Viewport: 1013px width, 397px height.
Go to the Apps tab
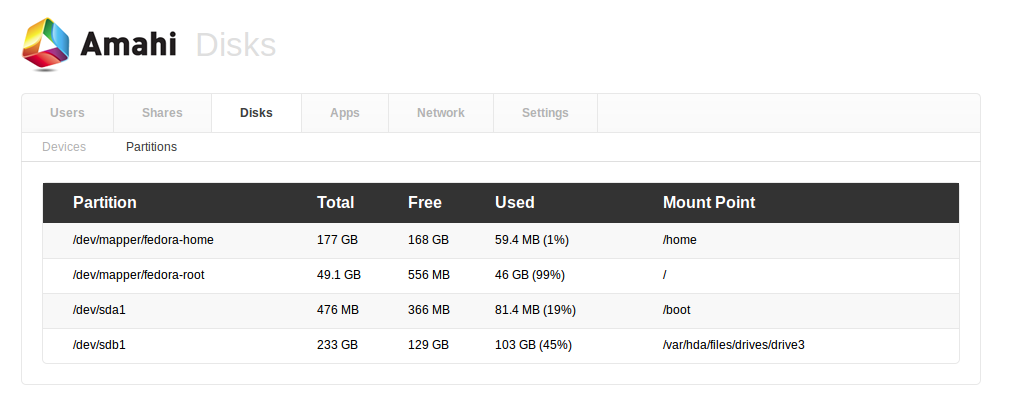[345, 113]
